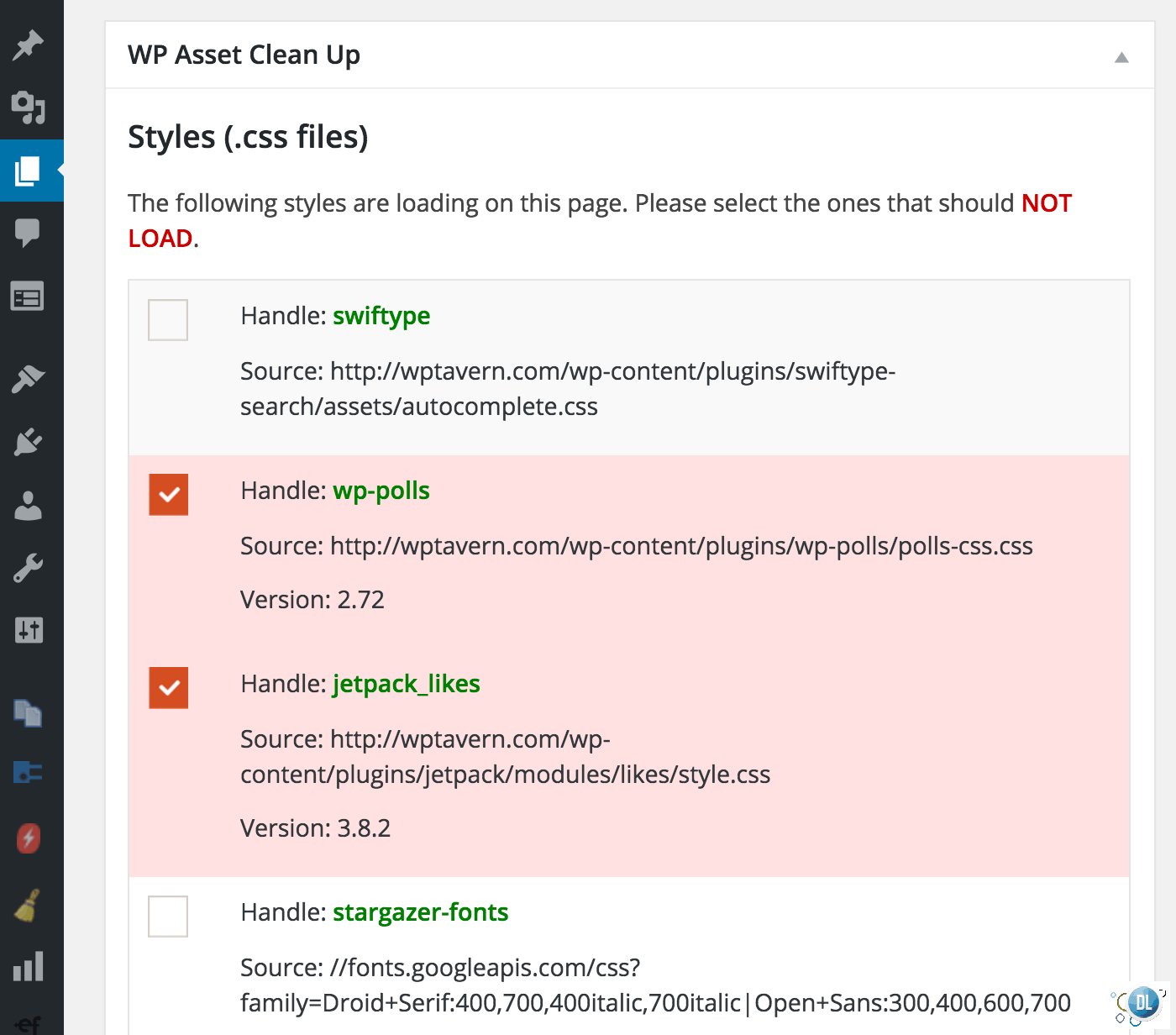Image resolution: width=1176 pixels, height=1035 pixels.
Task: Click the broom icon in the sidebar
Action: click(28, 905)
